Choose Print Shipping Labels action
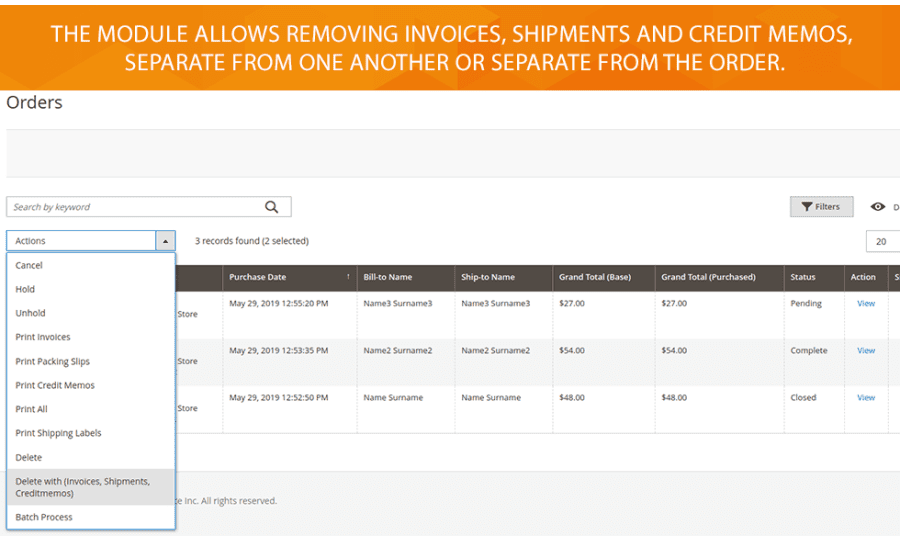Viewport: 900px width, 540px height. [x=58, y=433]
